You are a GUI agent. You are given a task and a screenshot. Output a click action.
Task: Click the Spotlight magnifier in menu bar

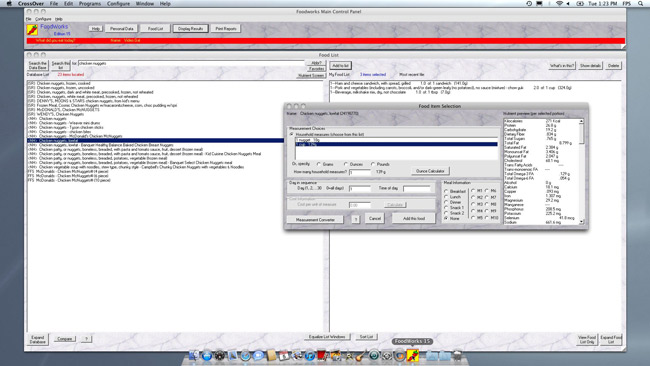click(x=641, y=3)
